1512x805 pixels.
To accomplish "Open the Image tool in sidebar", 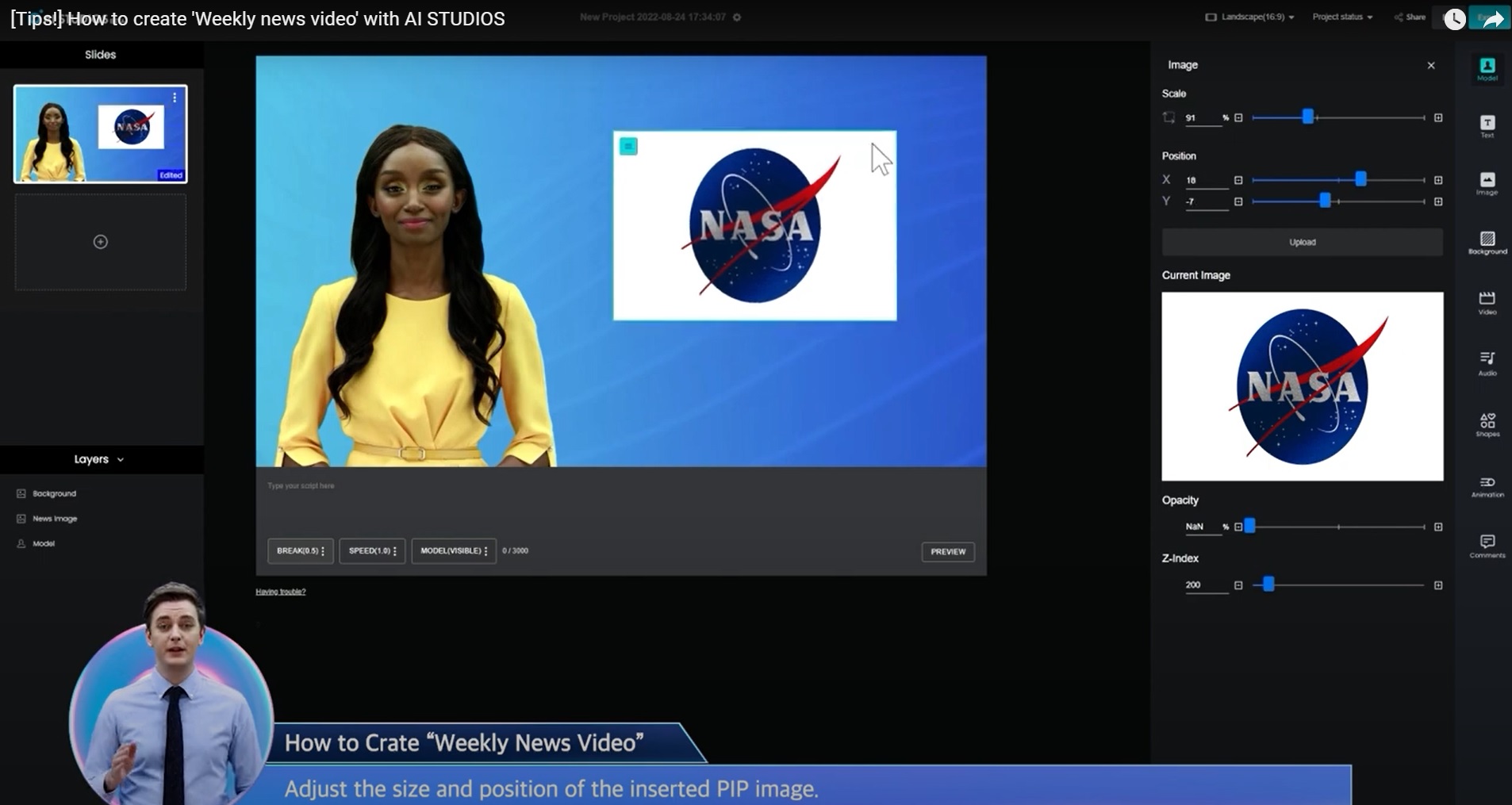I will point(1487,184).
